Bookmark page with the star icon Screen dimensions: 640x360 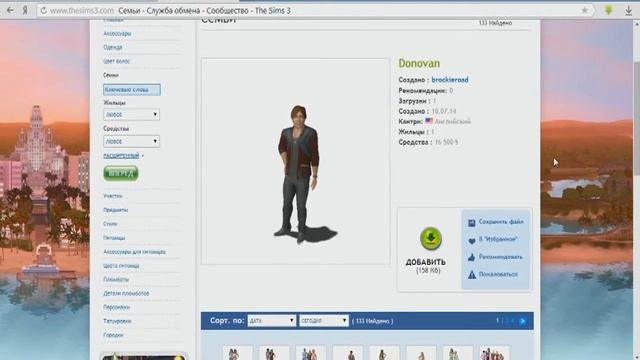[x=584, y=10]
